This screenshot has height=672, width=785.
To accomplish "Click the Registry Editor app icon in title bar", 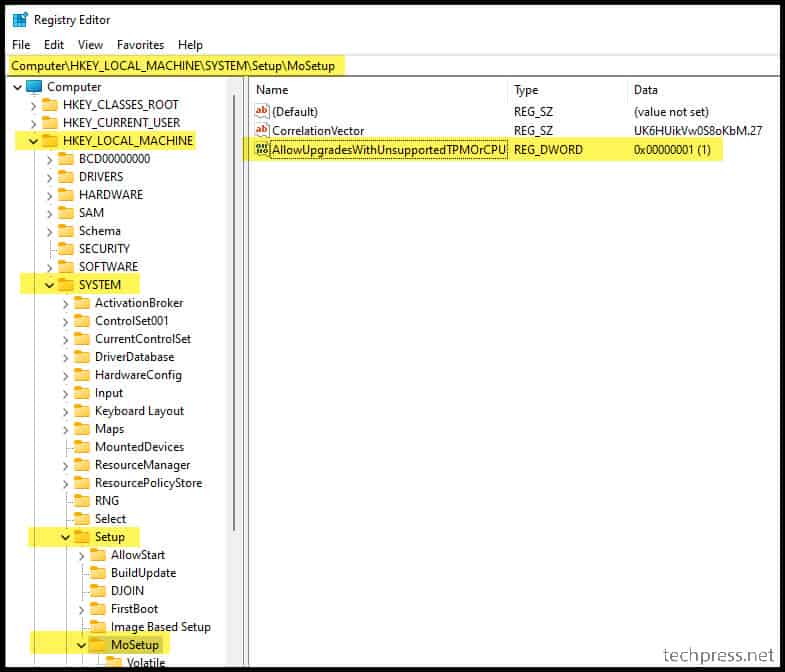I will (20, 20).
